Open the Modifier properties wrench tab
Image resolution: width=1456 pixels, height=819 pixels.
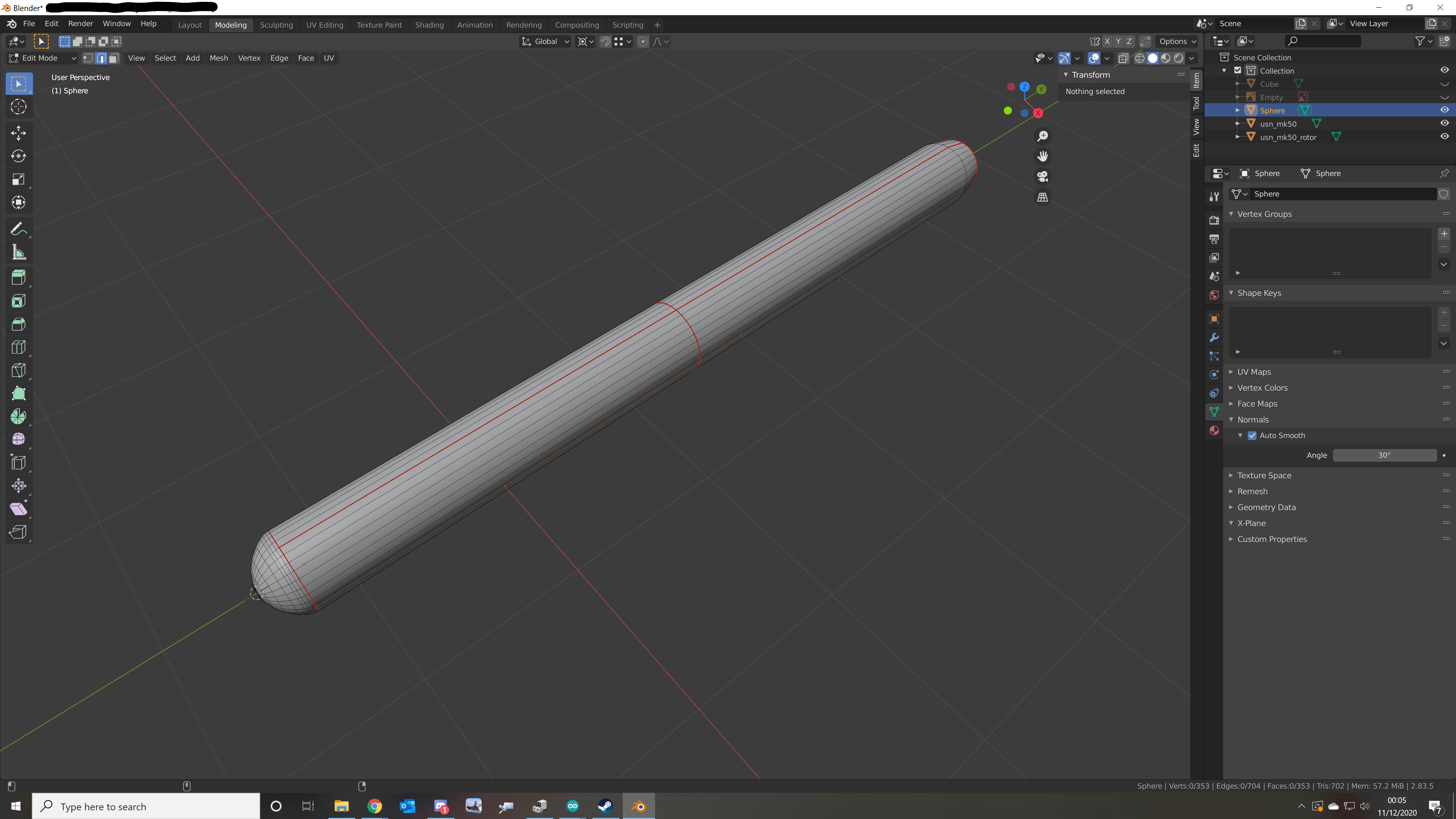pos(1214,338)
